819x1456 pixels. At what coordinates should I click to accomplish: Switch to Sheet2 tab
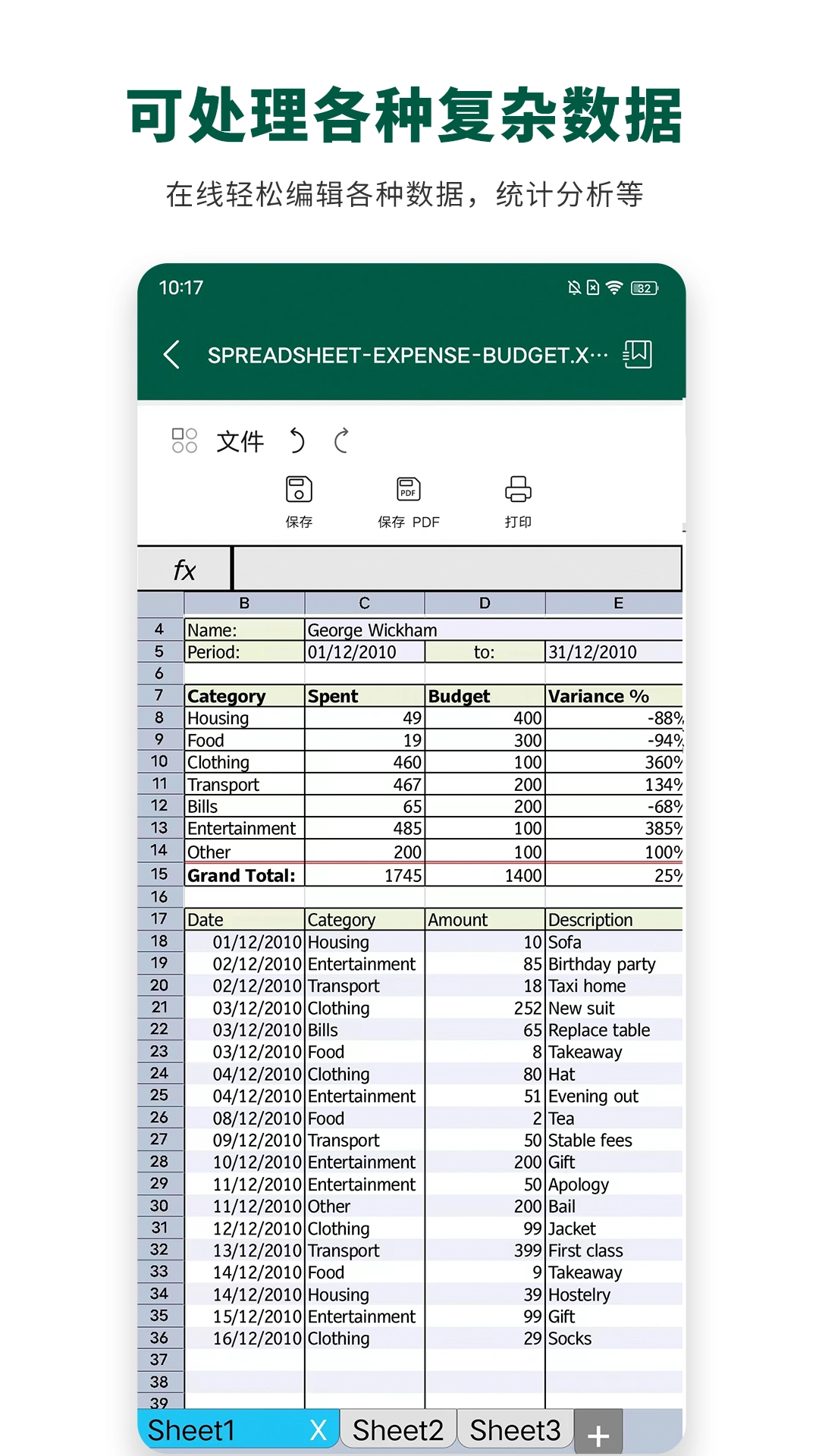(398, 1430)
